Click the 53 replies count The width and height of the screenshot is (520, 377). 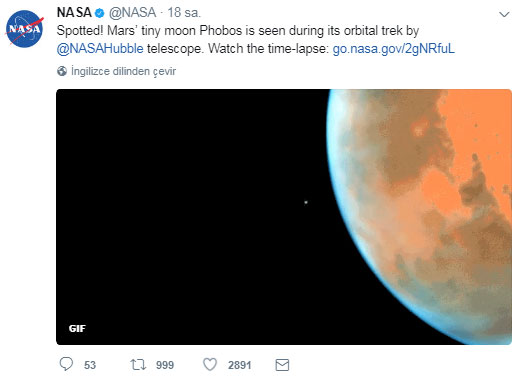tap(90, 365)
